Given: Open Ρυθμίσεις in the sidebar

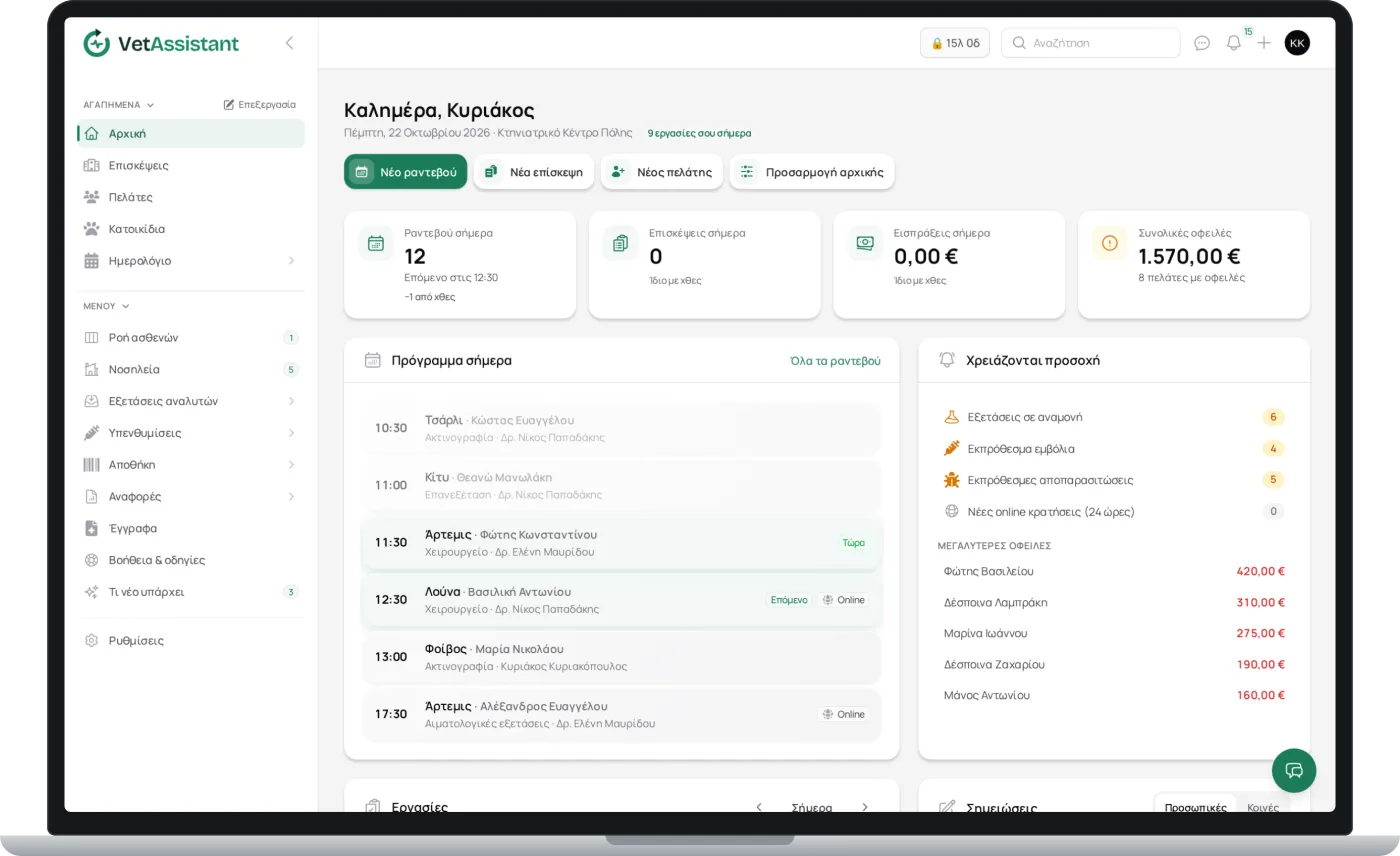Looking at the screenshot, I should pyautogui.click(x=191, y=640).
